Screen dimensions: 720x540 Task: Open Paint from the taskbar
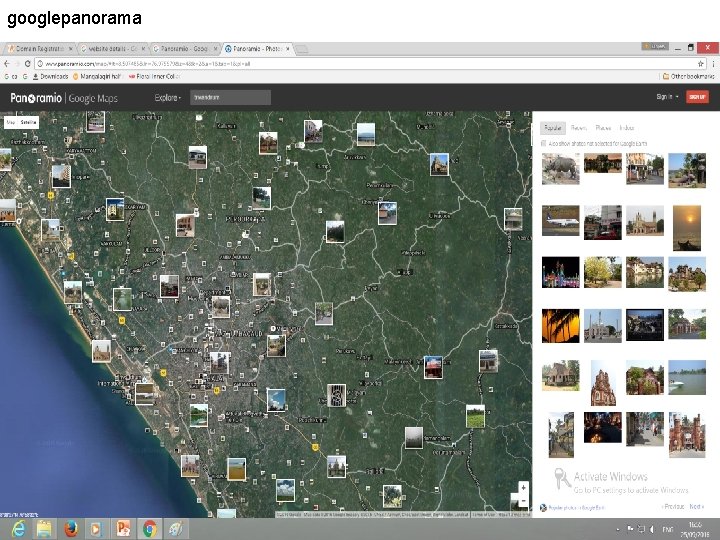point(175,529)
